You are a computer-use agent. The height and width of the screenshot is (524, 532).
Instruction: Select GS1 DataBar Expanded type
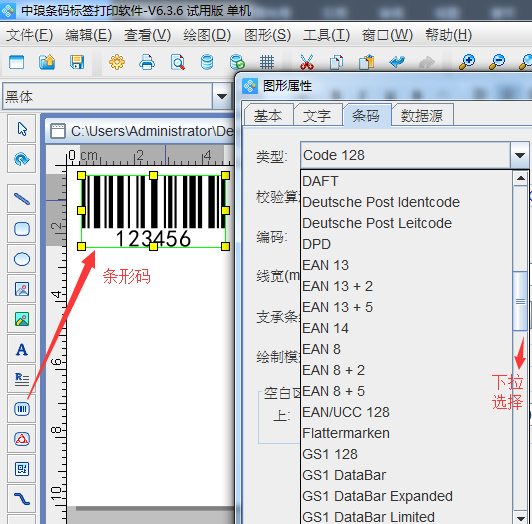[x=407, y=497]
